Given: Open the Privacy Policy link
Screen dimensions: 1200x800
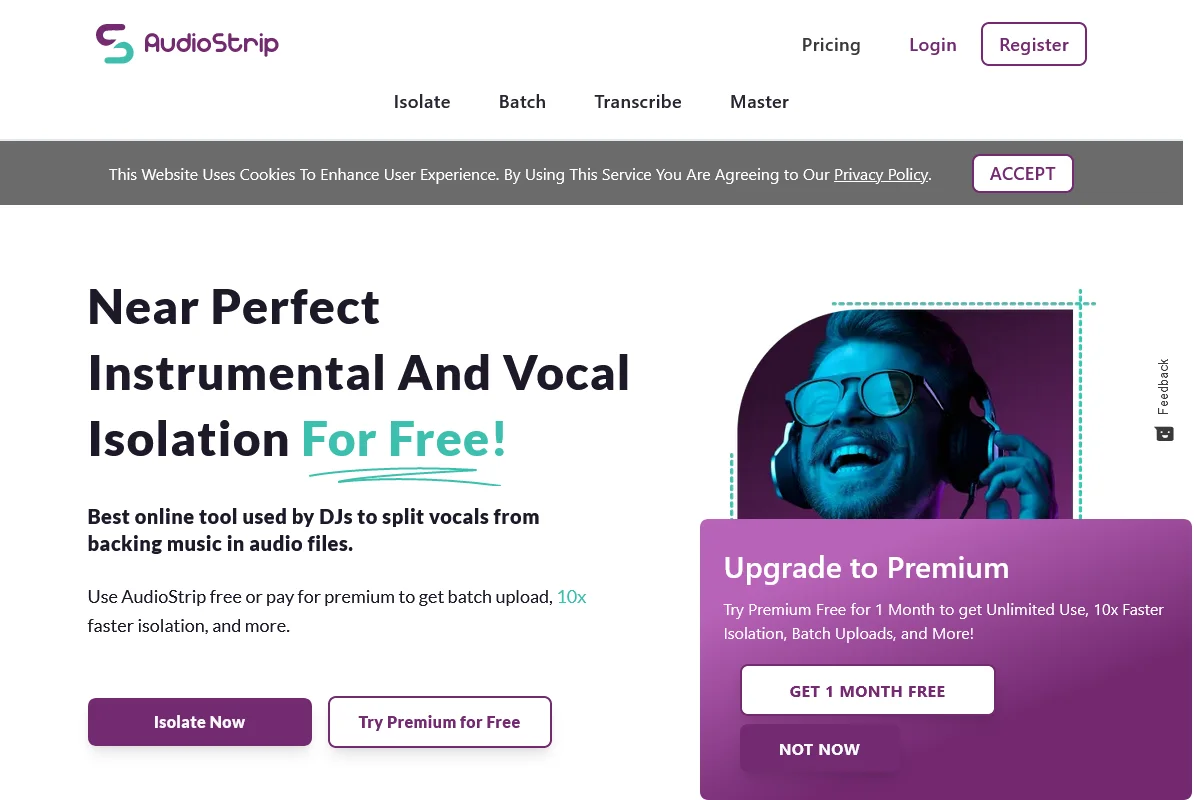Looking at the screenshot, I should [880, 174].
